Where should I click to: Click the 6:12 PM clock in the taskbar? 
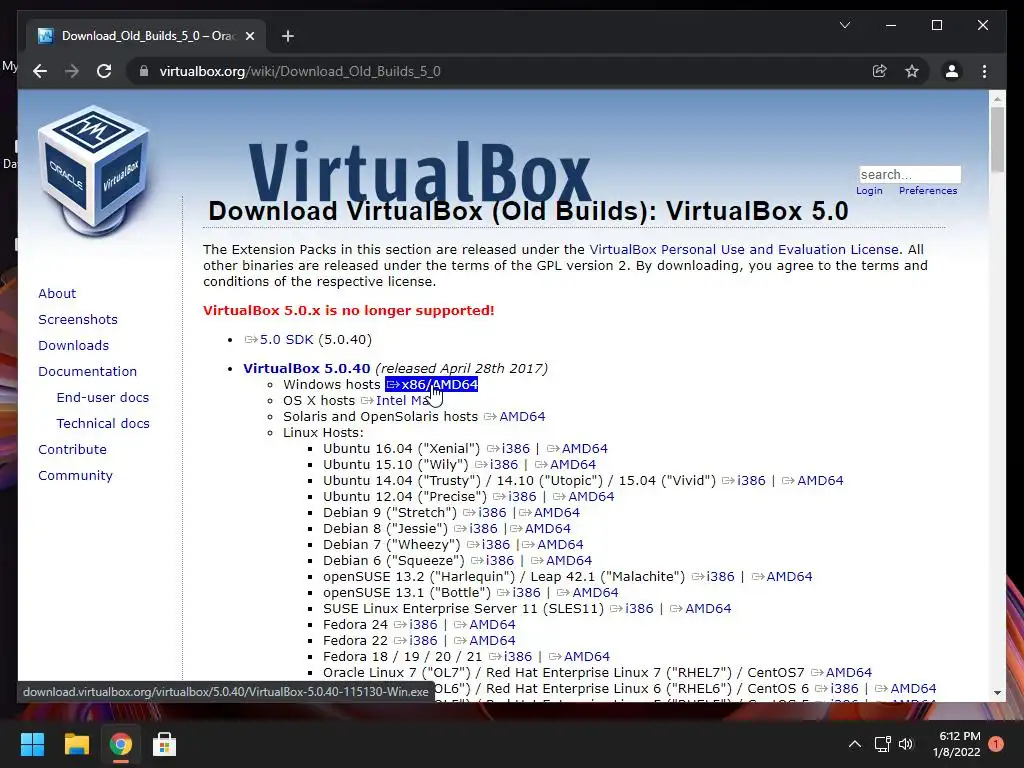pyautogui.click(x=959, y=736)
